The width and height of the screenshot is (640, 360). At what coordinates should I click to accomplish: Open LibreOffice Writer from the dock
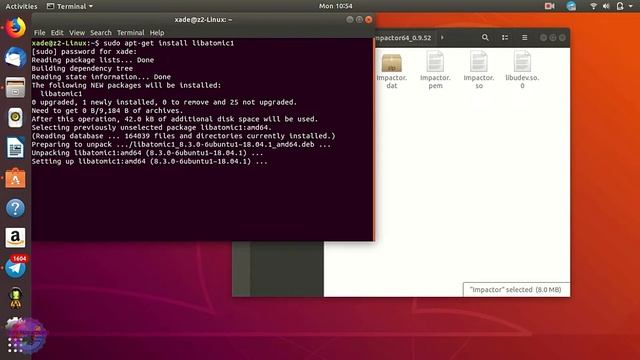pos(16,148)
